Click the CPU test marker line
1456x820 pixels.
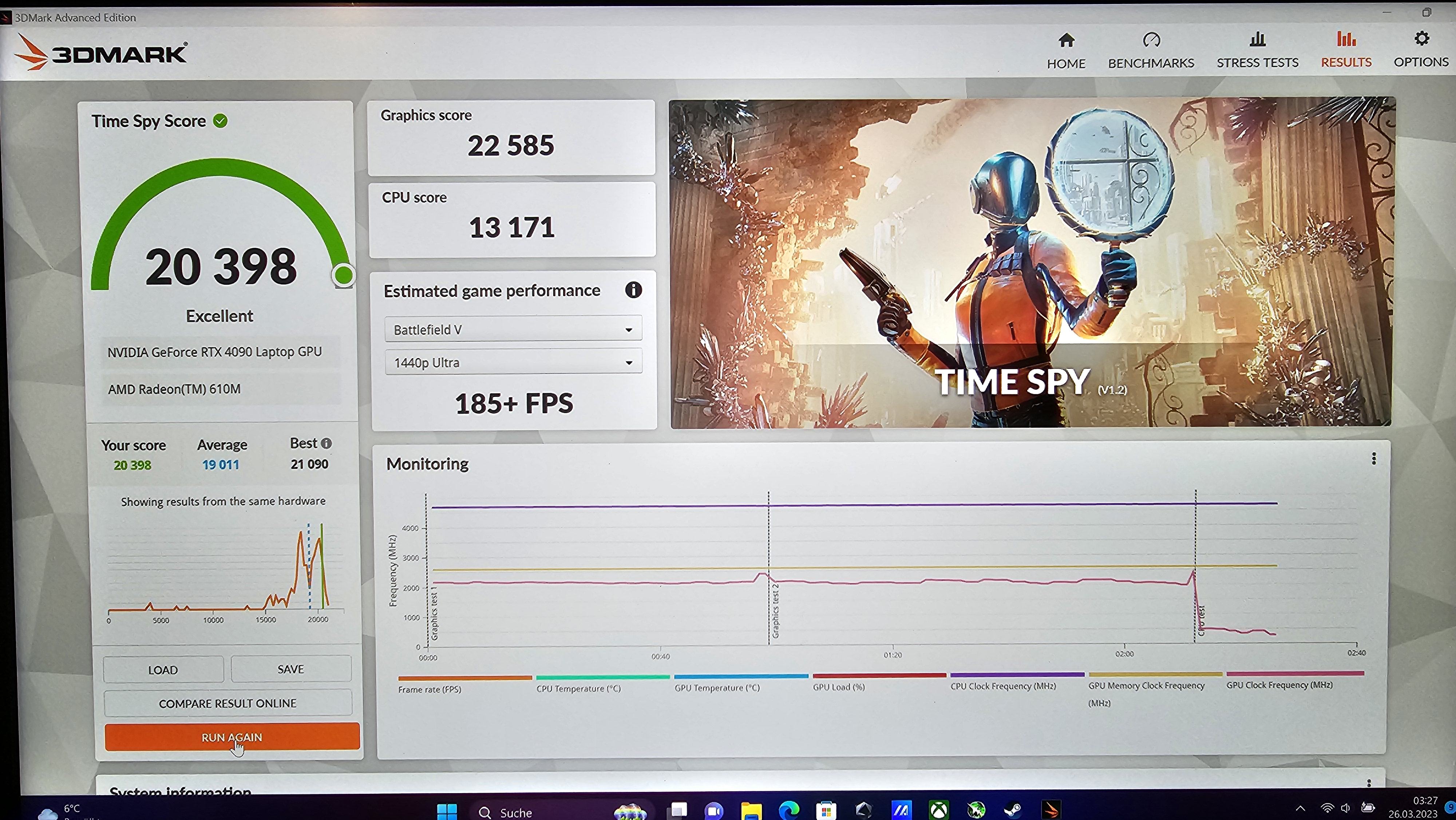click(1195, 565)
